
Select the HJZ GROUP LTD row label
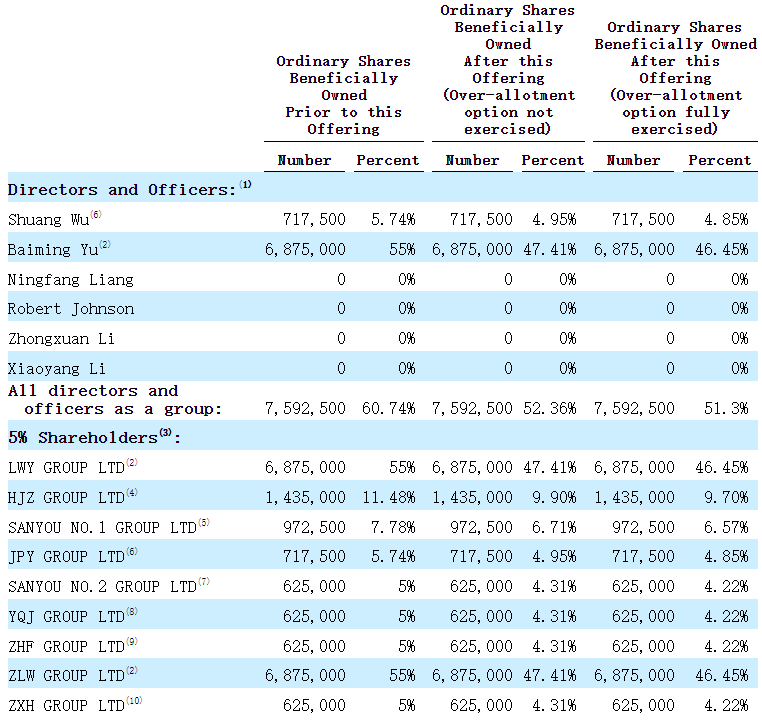65,497
